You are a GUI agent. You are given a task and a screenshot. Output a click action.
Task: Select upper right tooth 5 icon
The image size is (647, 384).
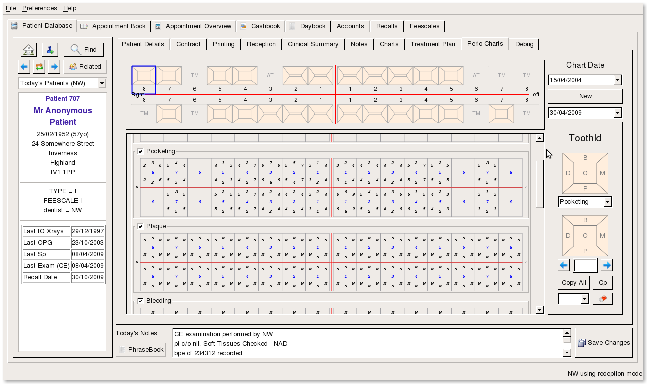[220, 76]
